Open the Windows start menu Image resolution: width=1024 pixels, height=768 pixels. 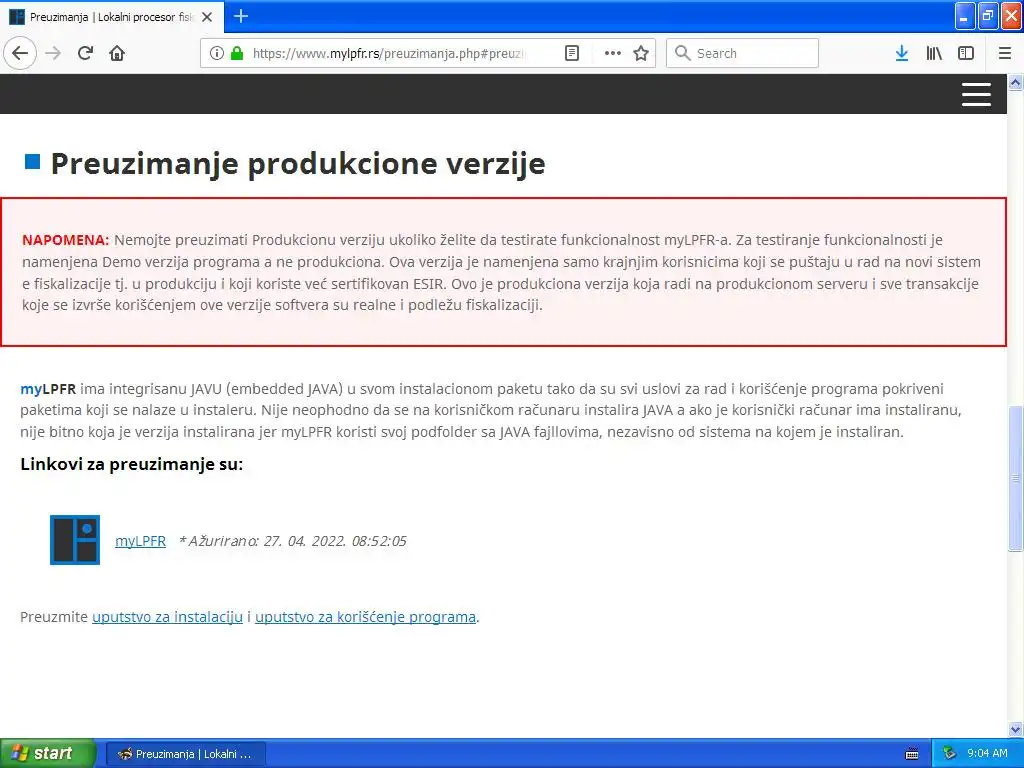click(47, 753)
